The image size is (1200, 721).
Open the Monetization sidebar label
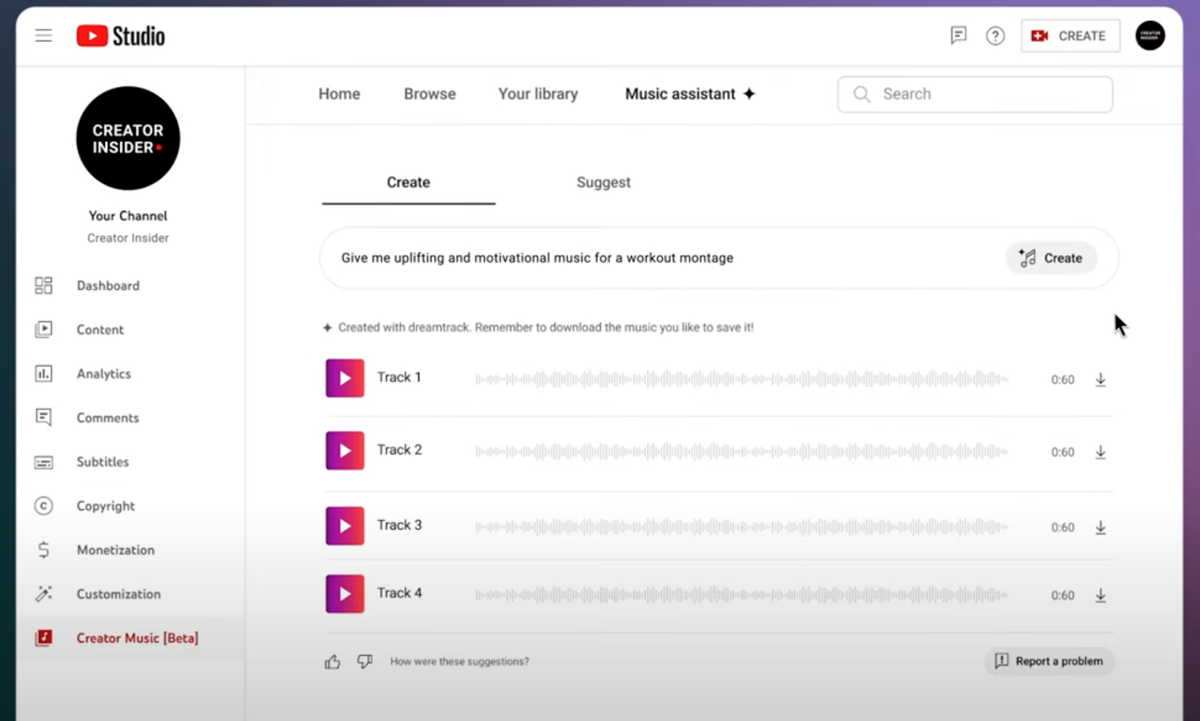pos(116,550)
